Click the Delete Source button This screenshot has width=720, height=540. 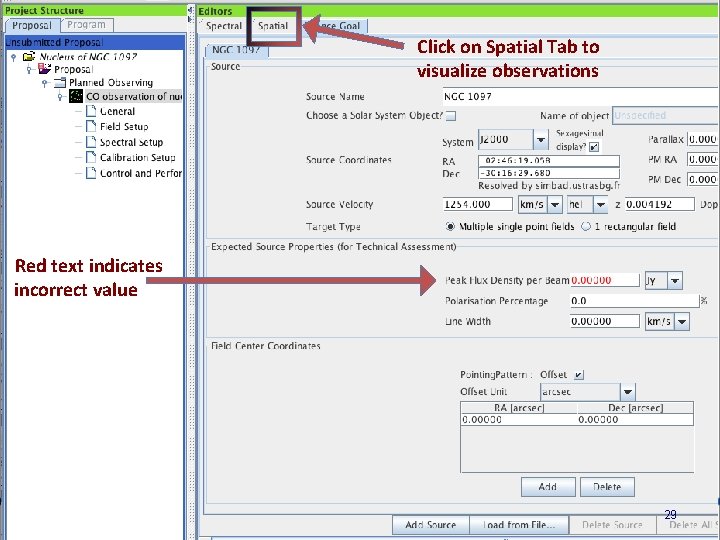(x=612, y=524)
